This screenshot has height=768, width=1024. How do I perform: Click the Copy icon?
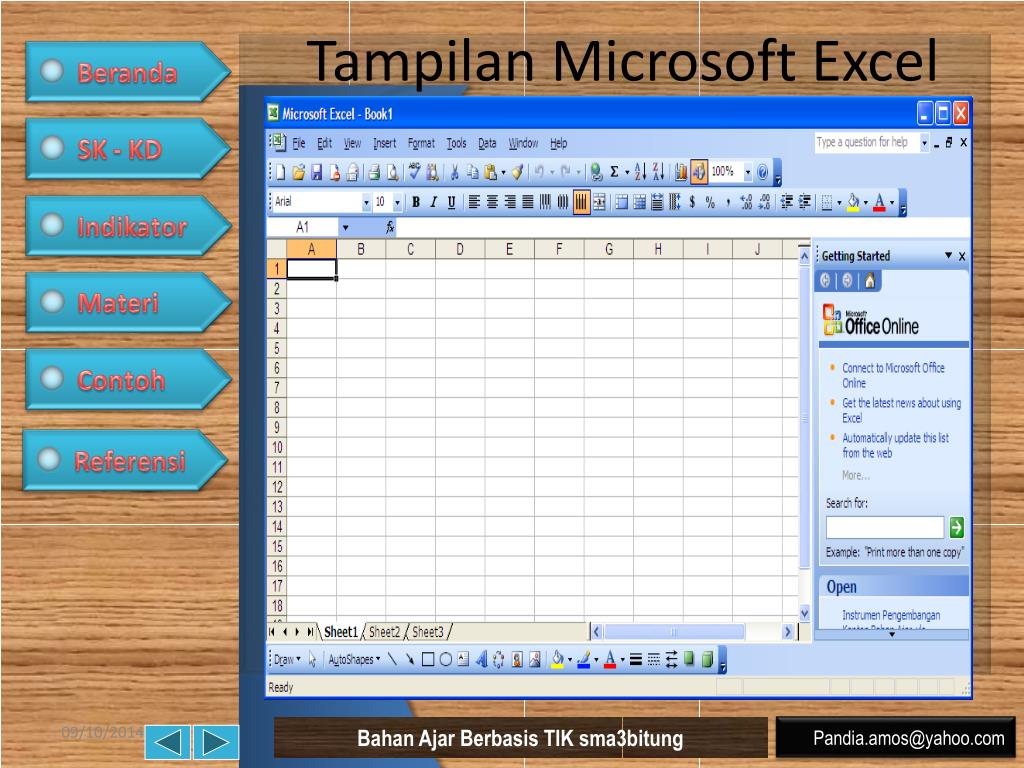[472, 172]
